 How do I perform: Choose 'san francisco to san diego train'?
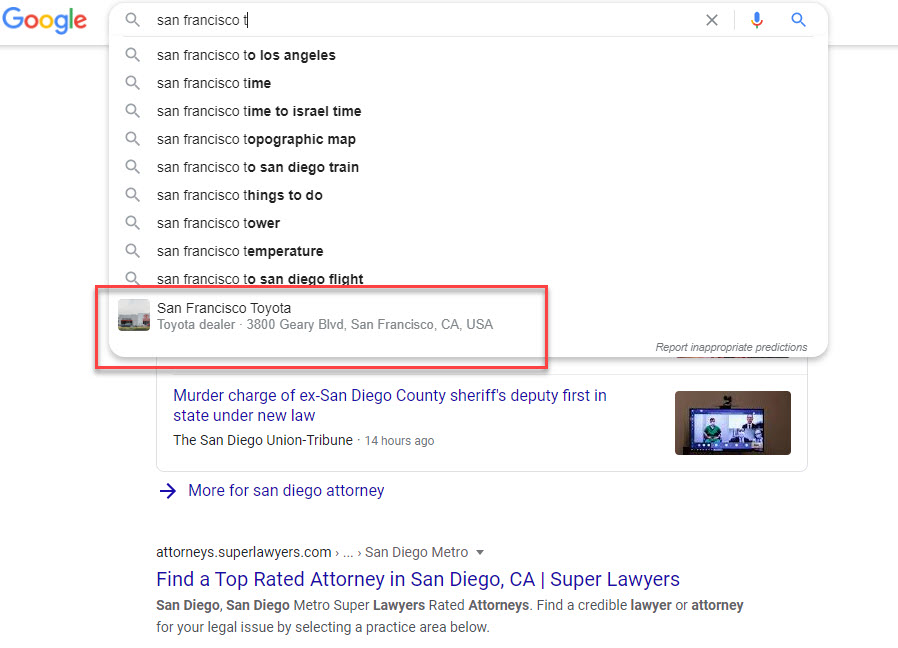point(258,167)
